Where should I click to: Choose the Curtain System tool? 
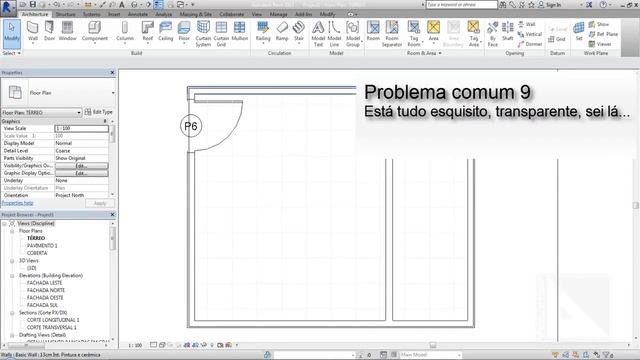pyautogui.click(x=203, y=34)
